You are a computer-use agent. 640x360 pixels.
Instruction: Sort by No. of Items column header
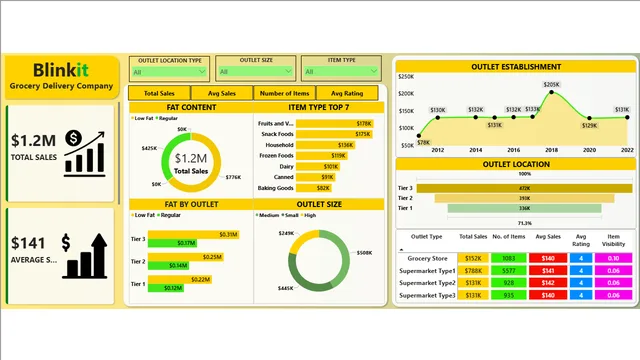(x=509, y=236)
